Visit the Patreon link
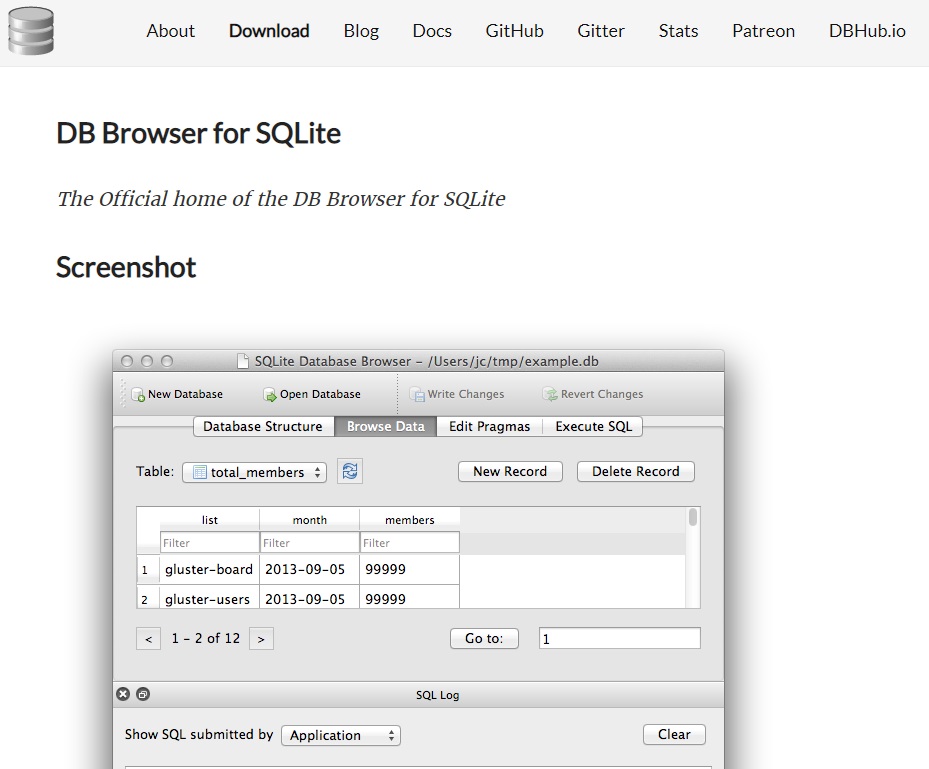The height and width of the screenshot is (769, 929). [x=763, y=31]
